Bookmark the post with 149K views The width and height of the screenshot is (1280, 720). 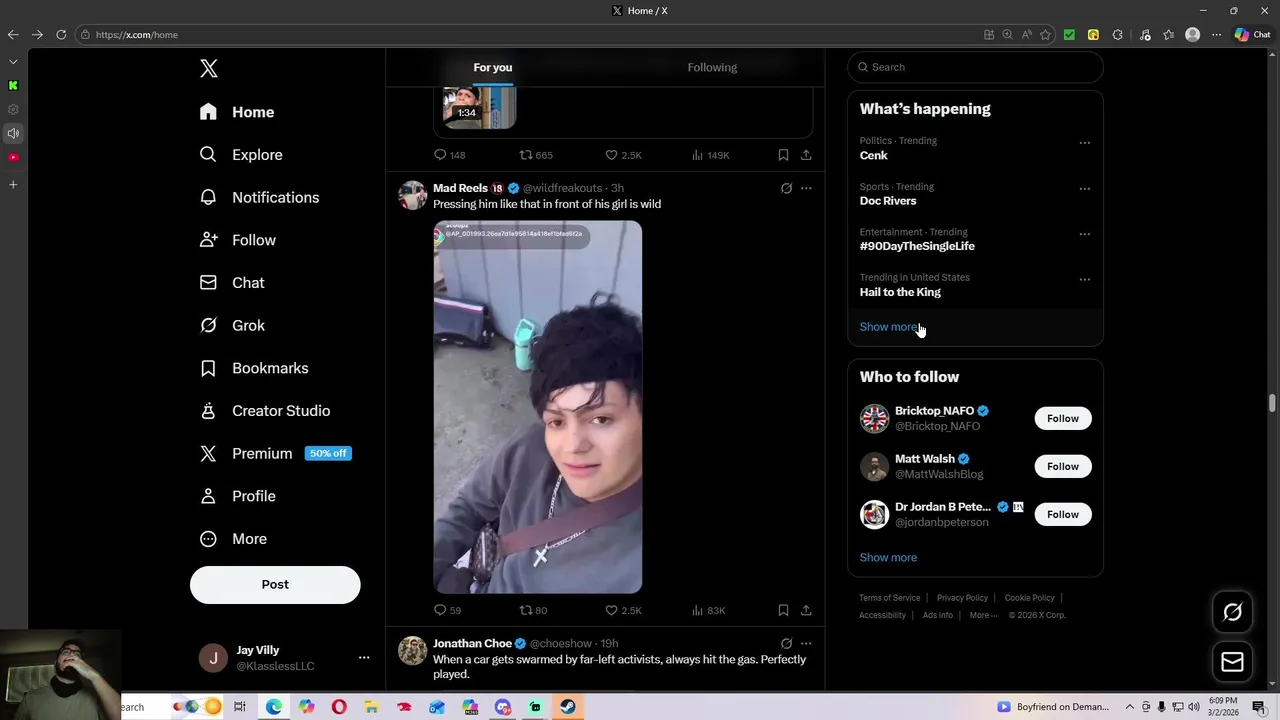783,155
